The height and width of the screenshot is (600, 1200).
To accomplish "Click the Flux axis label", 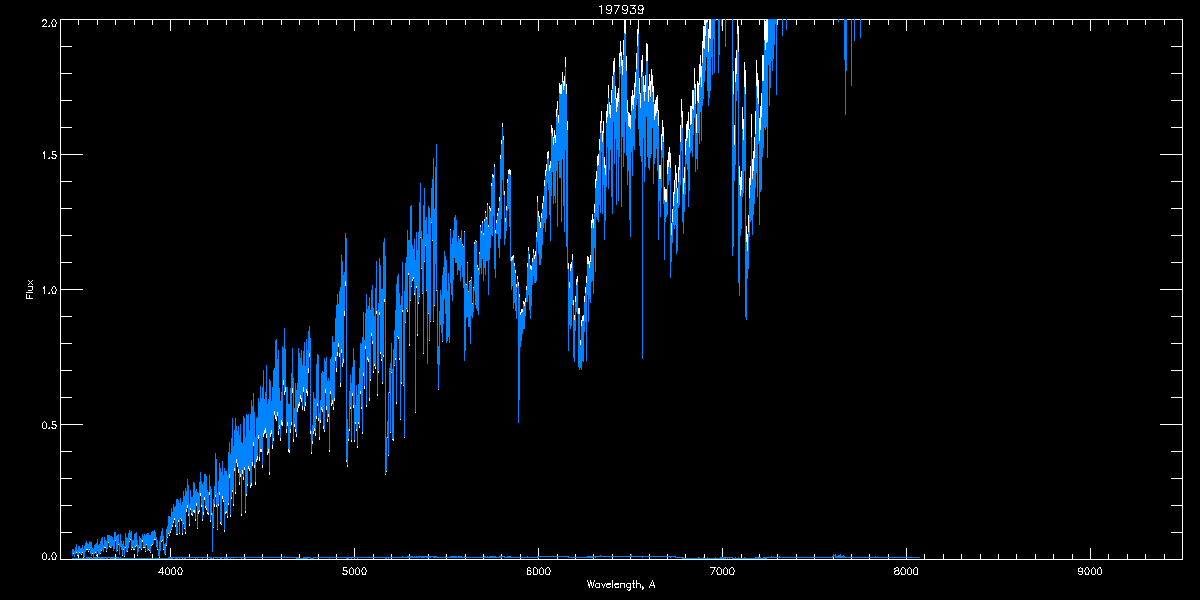I will (x=30, y=288).
